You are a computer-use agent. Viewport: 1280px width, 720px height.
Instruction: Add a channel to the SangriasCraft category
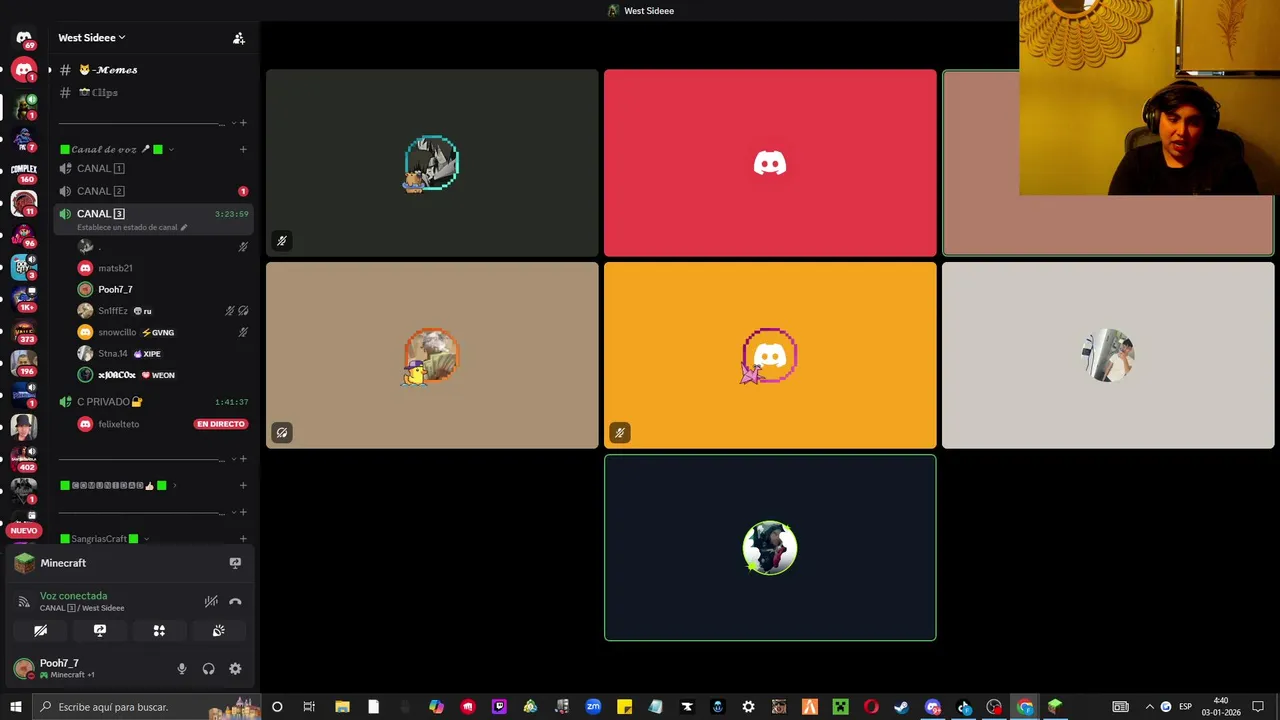(243, 539)
